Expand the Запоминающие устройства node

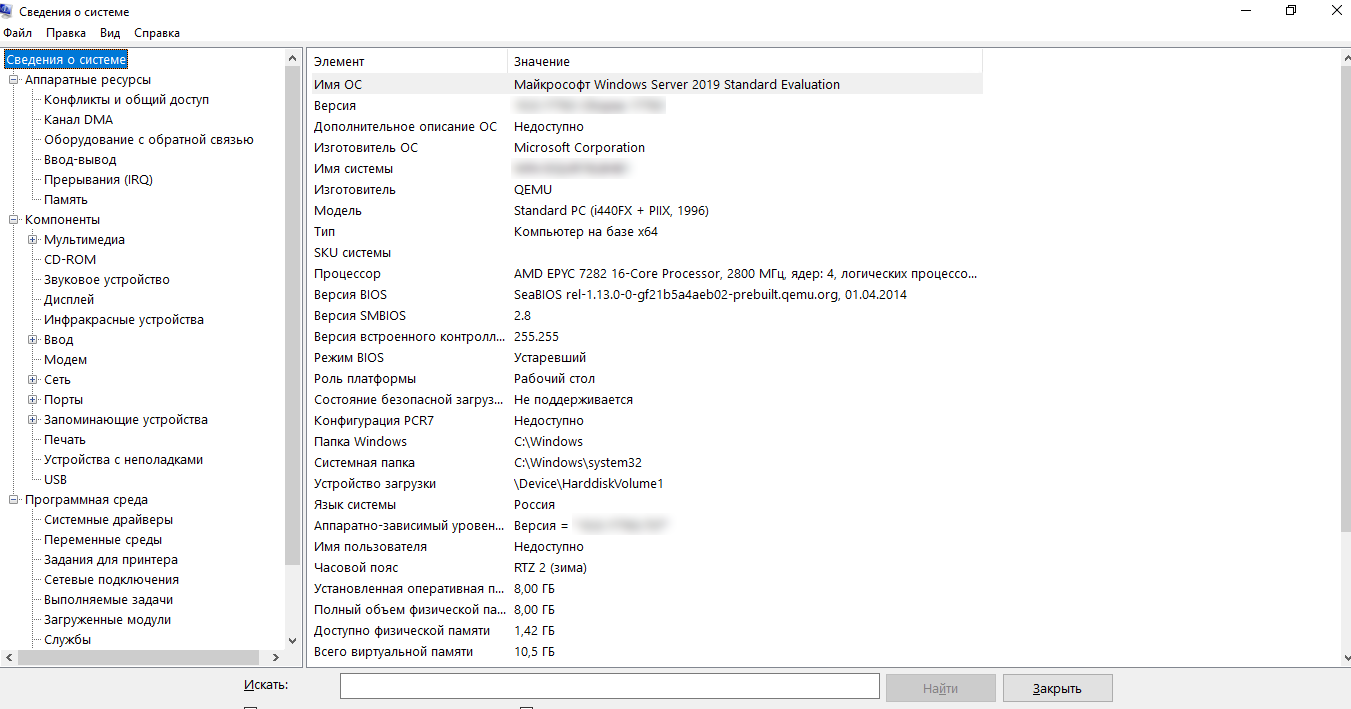pyautogui.click(x=33, y=420)
